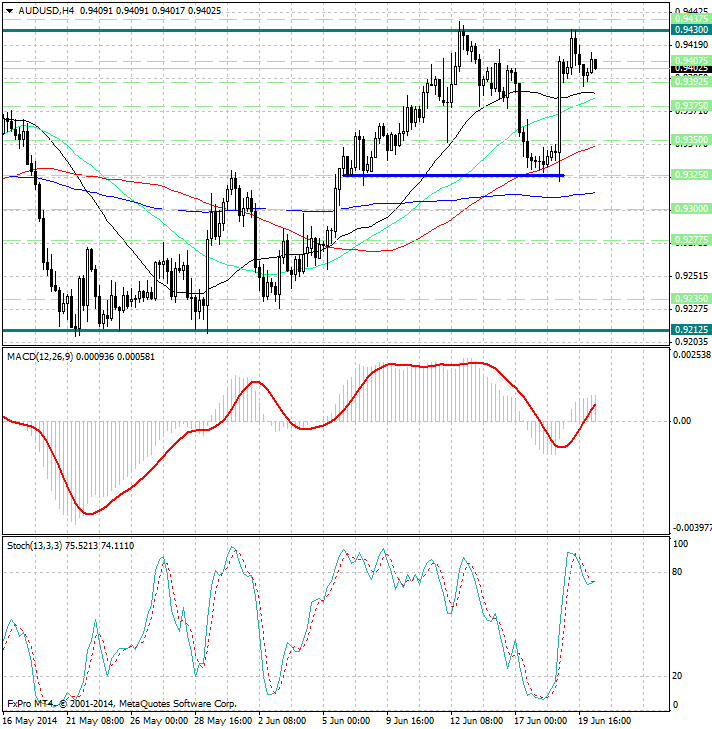The image size is (712, 729).
Task: Select the teal horizontal line at 0.94300
Action: click(x=336, y=30)
